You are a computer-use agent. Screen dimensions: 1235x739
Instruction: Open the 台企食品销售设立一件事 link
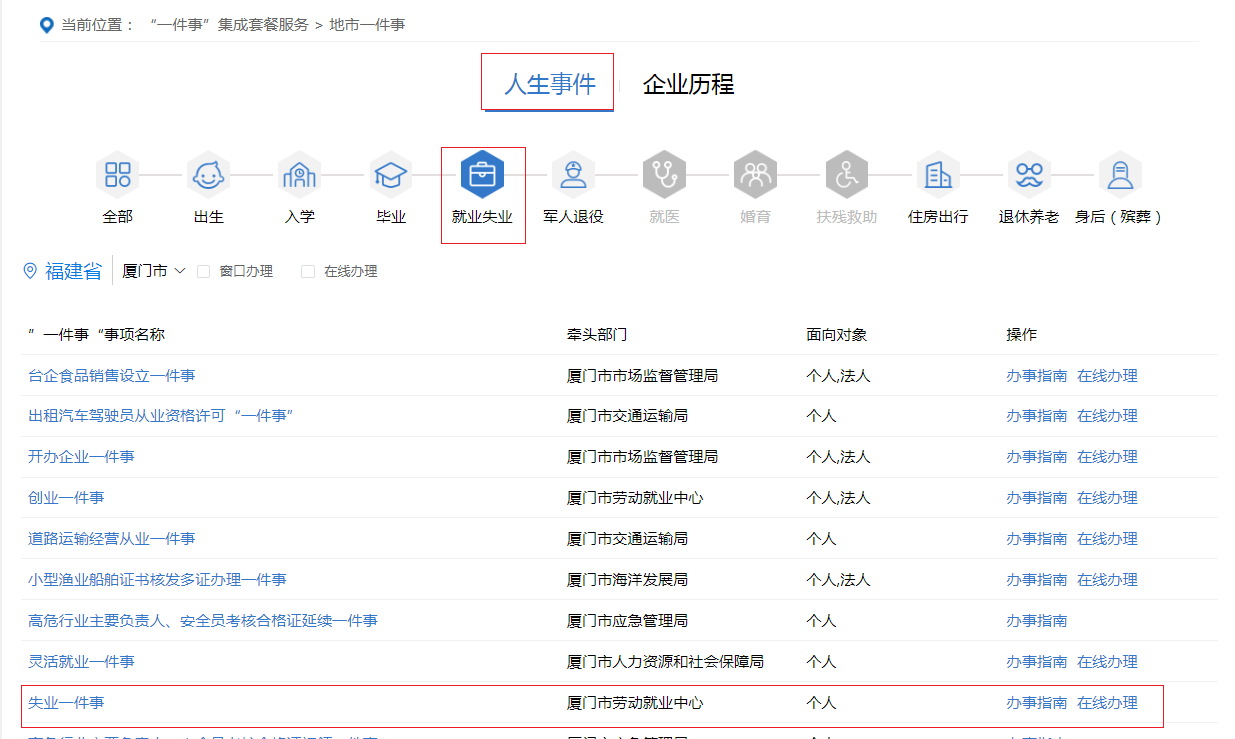111,376
